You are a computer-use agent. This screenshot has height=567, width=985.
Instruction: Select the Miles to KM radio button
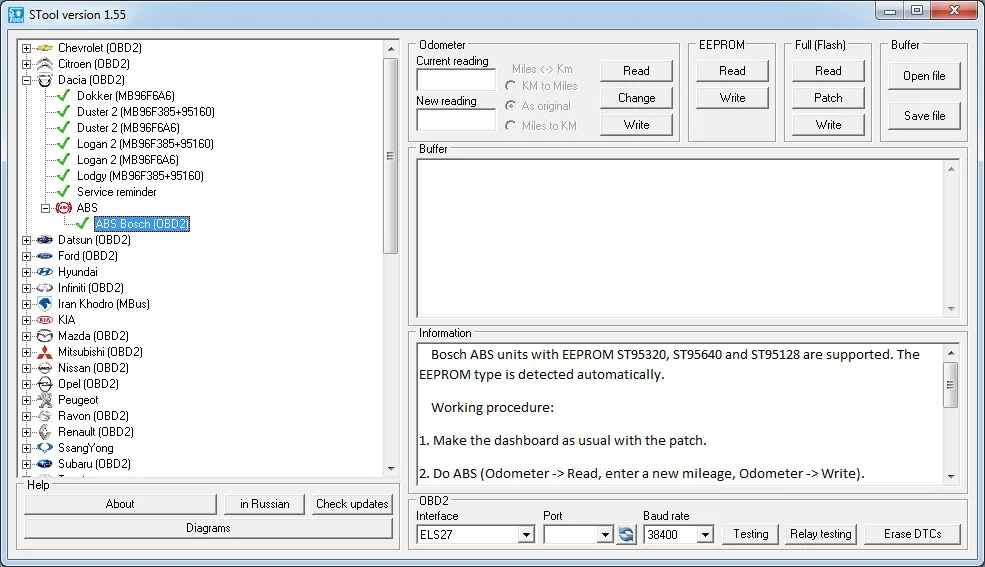coord(511,126)
